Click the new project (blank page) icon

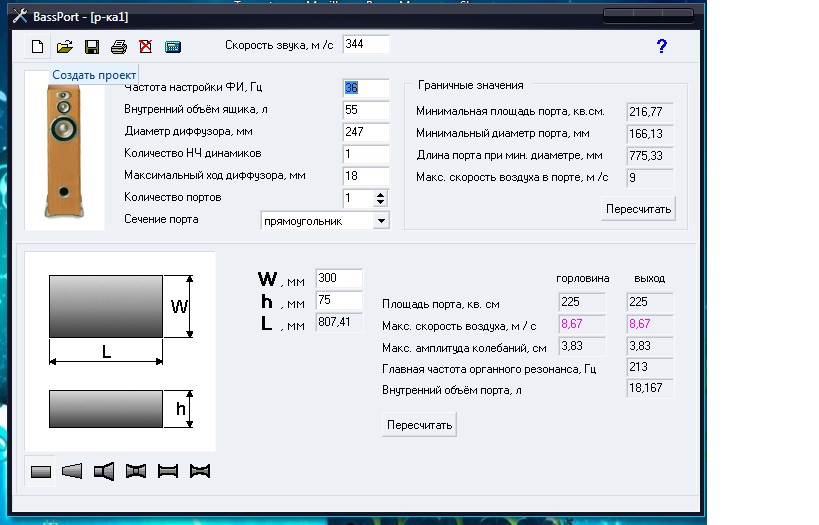tap(38, 47)
